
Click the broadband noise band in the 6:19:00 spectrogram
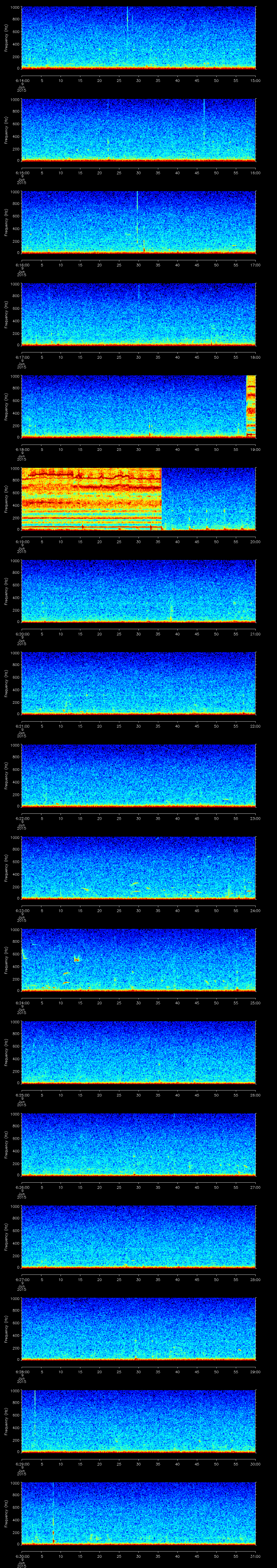[91, 498]
